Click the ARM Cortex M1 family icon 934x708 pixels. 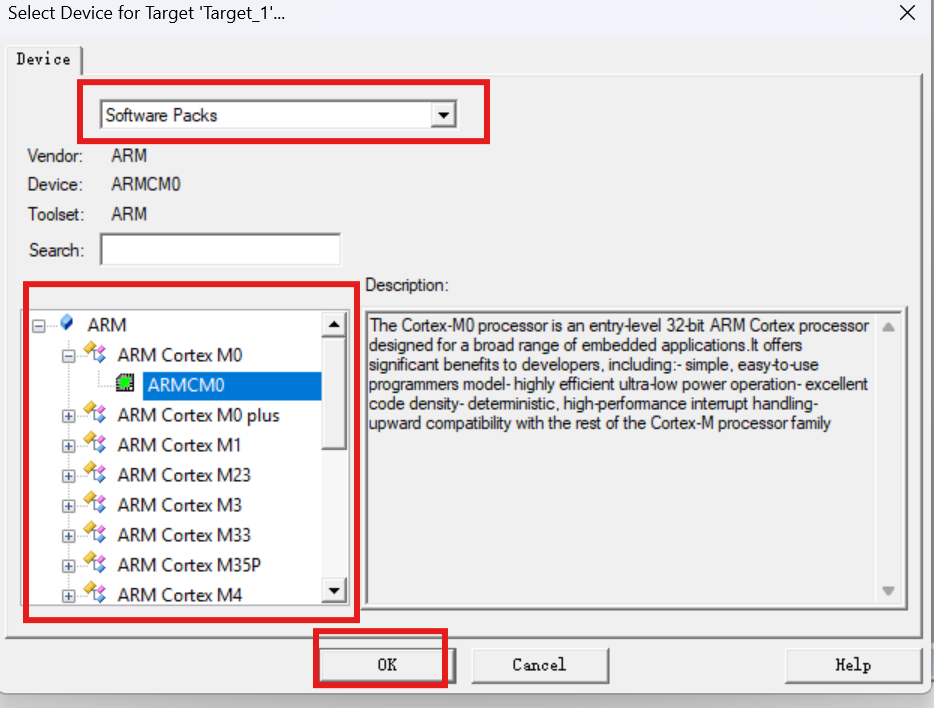click(x=95, y=442)
